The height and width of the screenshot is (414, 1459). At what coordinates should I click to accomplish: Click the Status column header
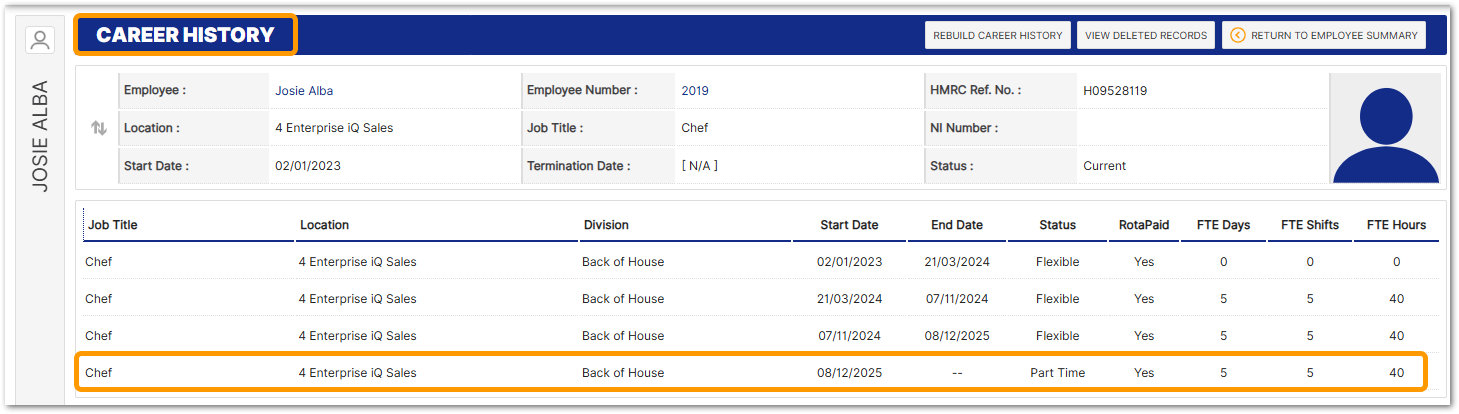pos(1057,225)
